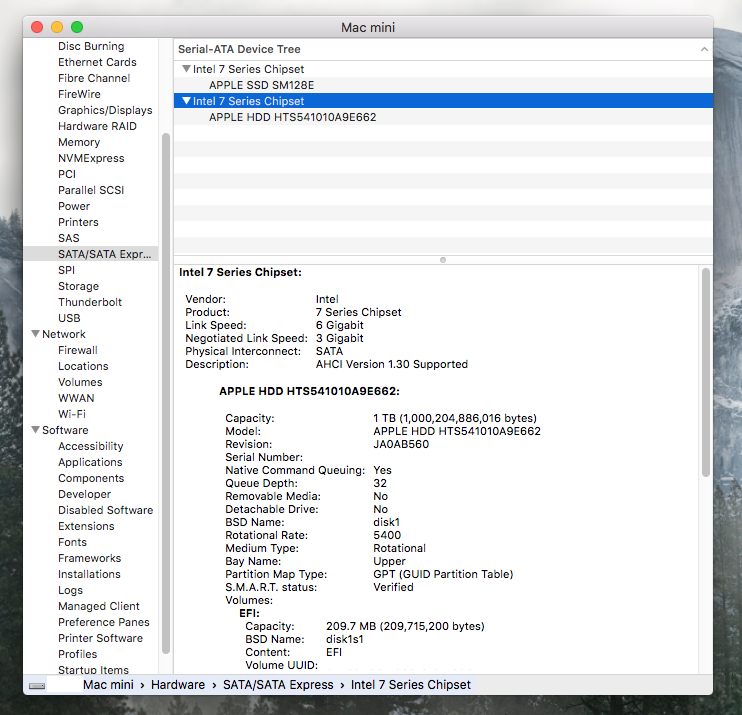The width and height of the screenshot is (742, 715).
Task: Show Power information
Action: coord(74,206)
